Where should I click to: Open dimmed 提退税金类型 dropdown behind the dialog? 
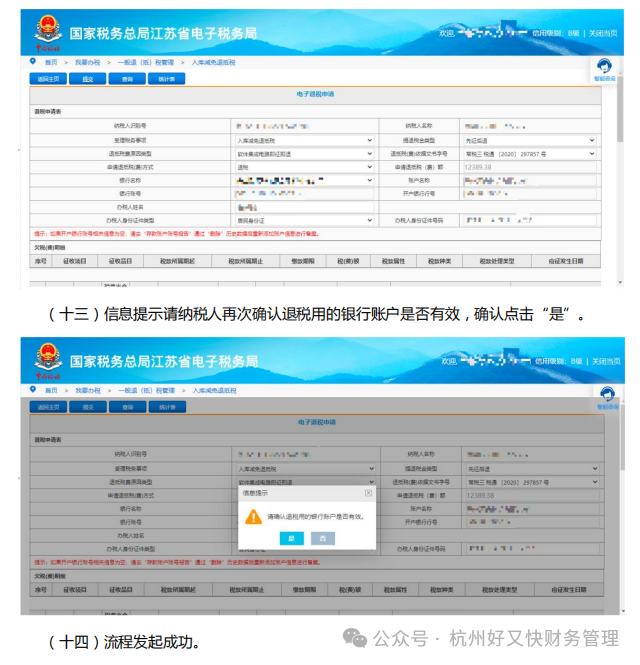532,469
